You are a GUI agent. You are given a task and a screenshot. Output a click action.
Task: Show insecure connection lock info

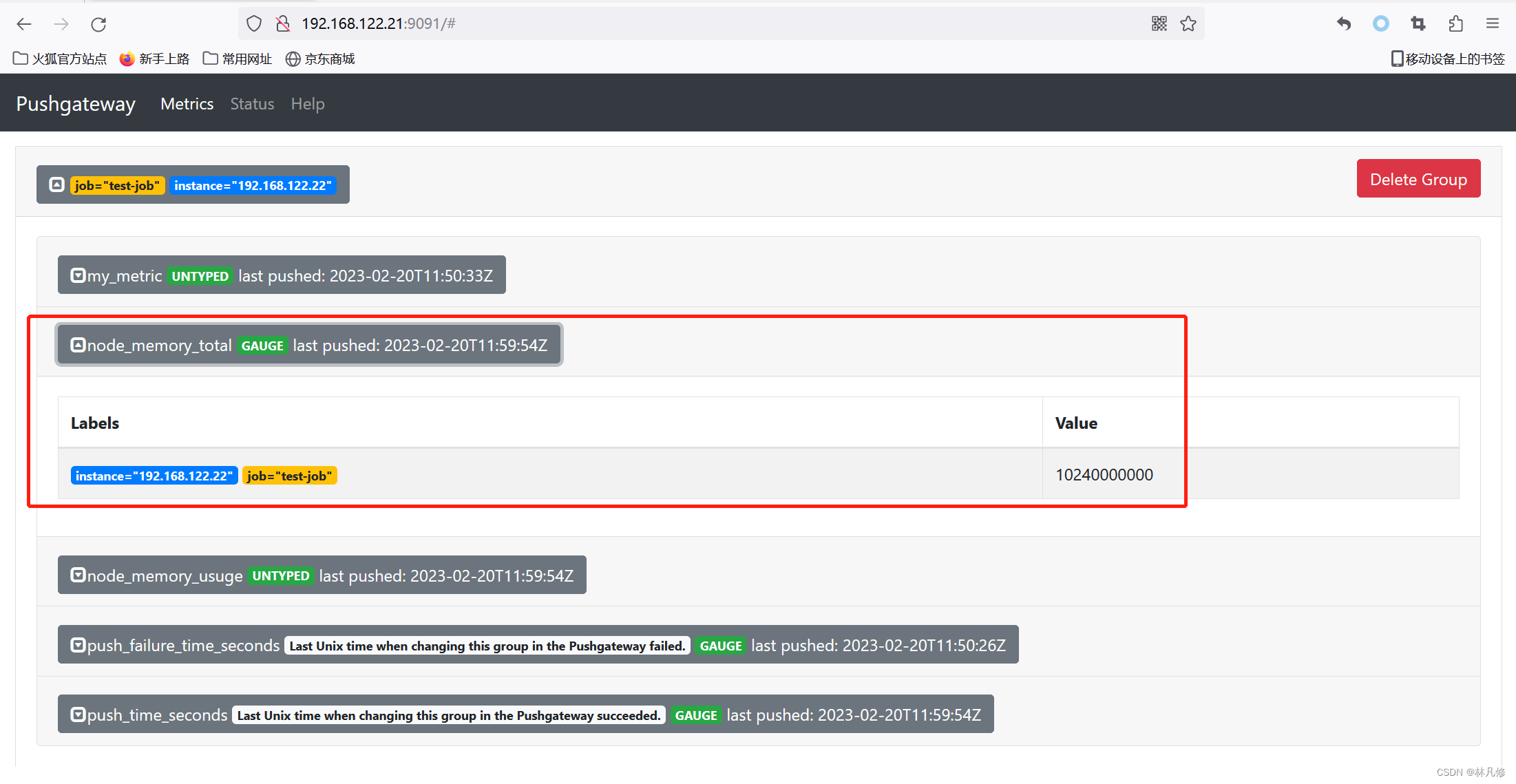tap(283, 24)
